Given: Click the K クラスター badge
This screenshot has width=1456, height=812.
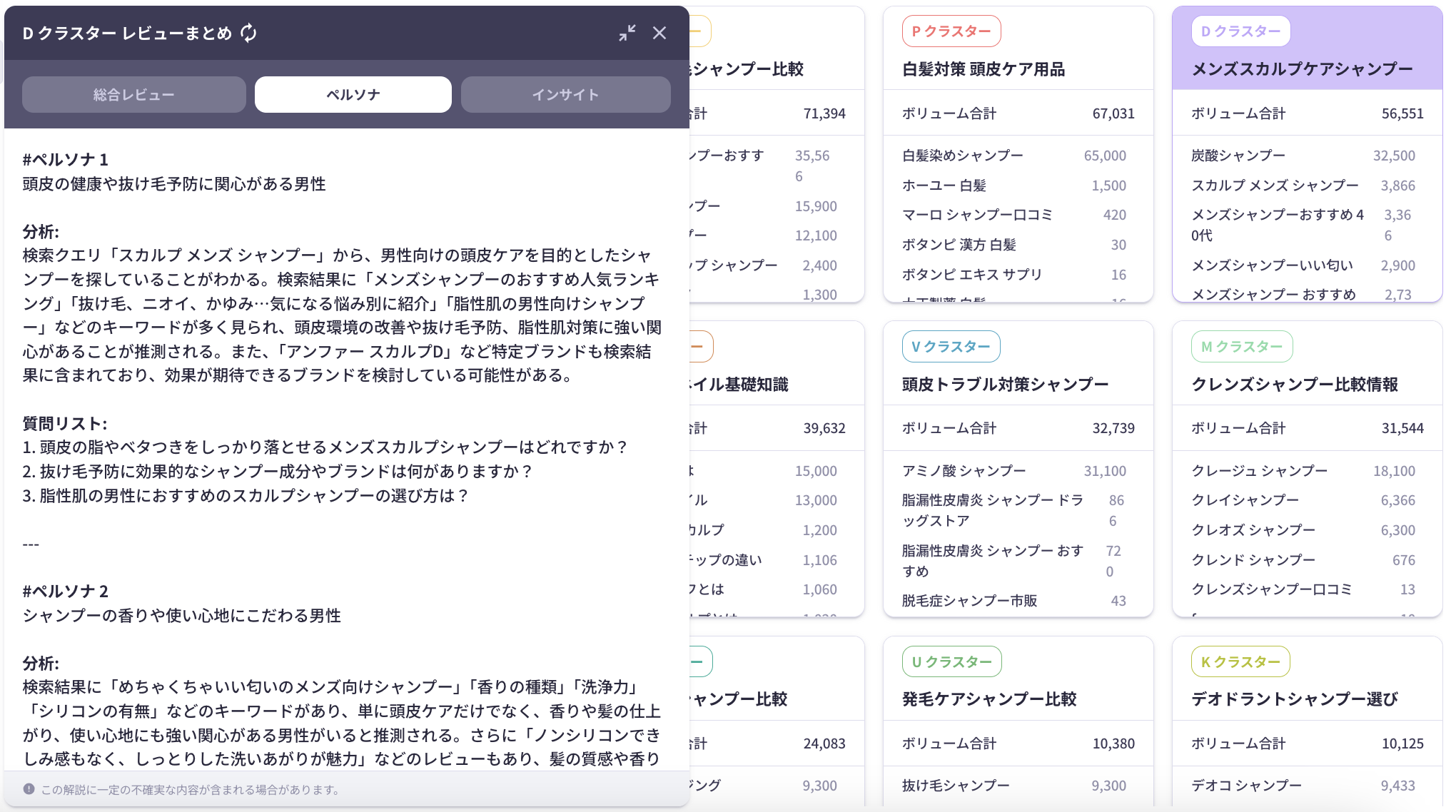Looking at the screenshot, I should pos(1240,662).
